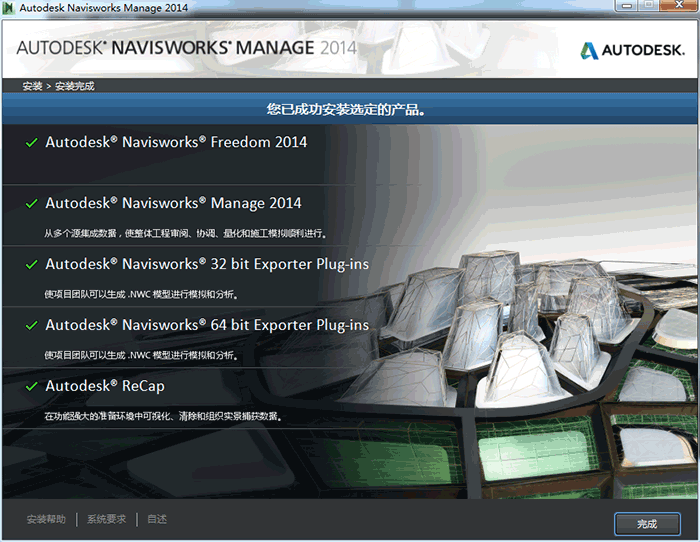Select the Navisworks 64 bit Exporter Plug-ins entry

(207, 325)
